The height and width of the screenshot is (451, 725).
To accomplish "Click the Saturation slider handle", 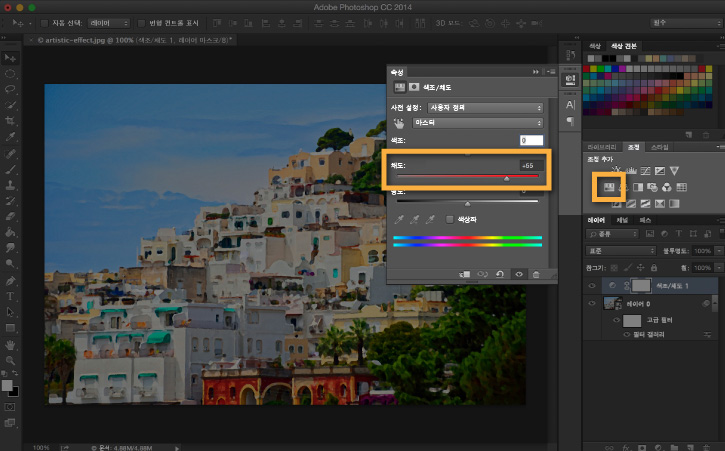I will 507,179.
